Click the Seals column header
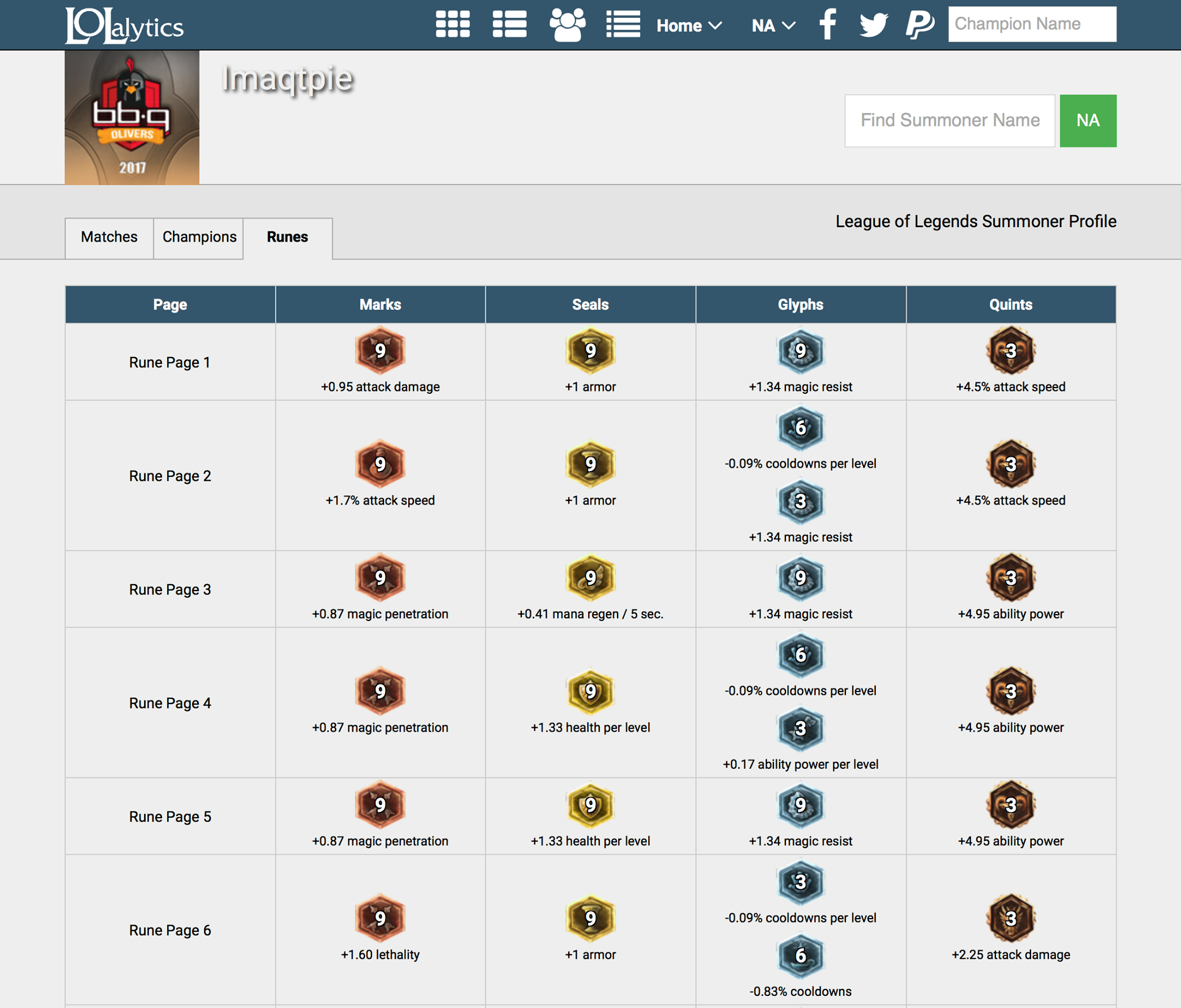The width and height of the screenshot is (1181, 1008). [590, 304]
